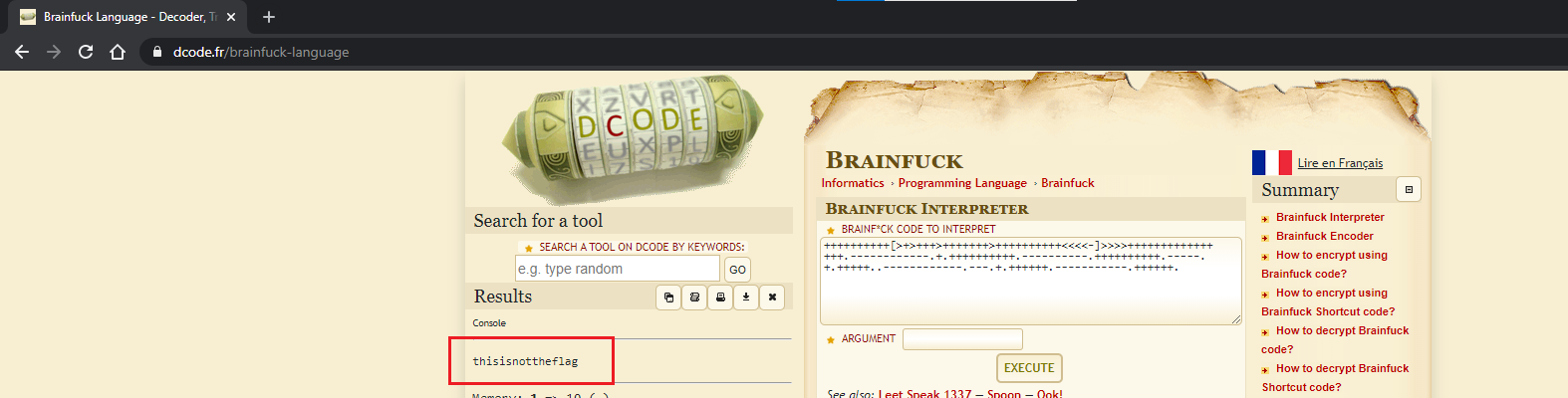
Task: Open Lire en Français link
Action: pyautogui.click(x=1340, y=163)
